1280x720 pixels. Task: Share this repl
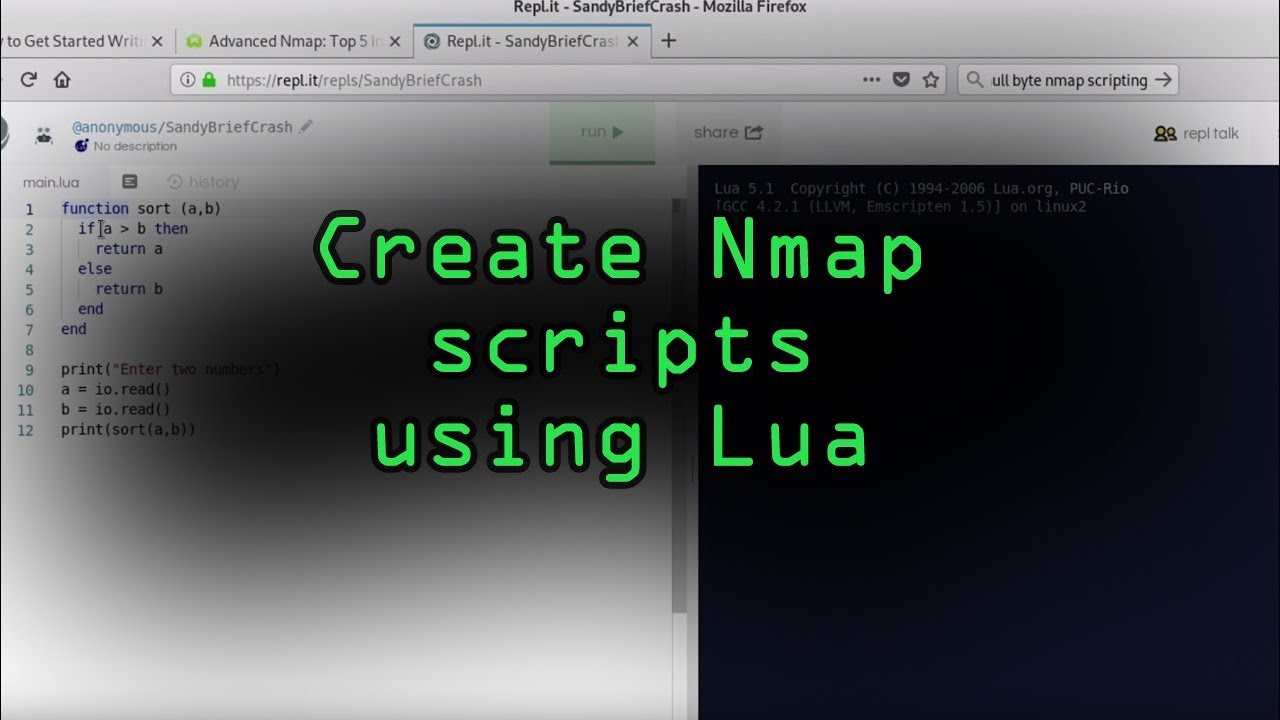(728, 132)
